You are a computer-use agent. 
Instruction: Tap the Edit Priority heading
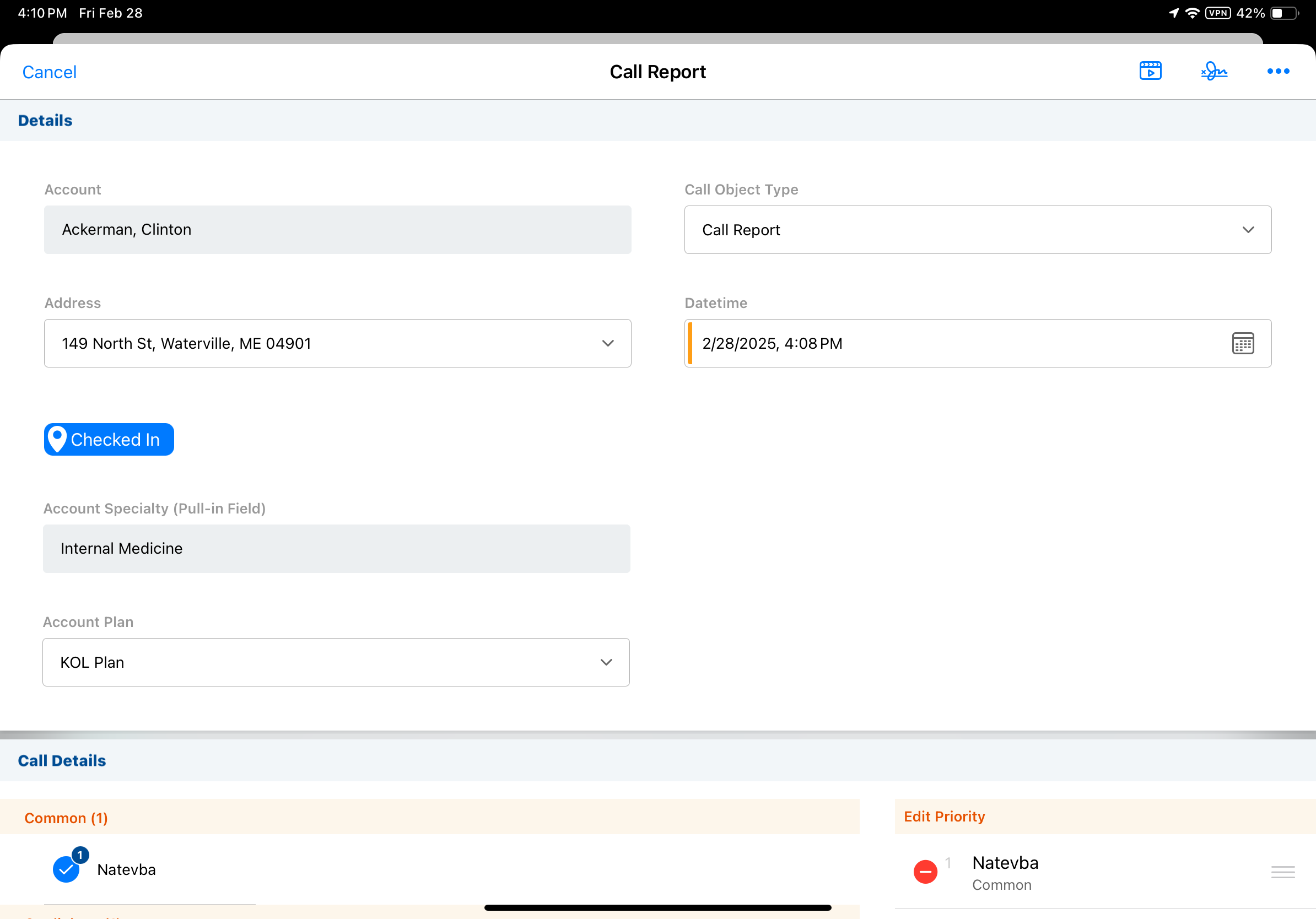pos(944,816)
